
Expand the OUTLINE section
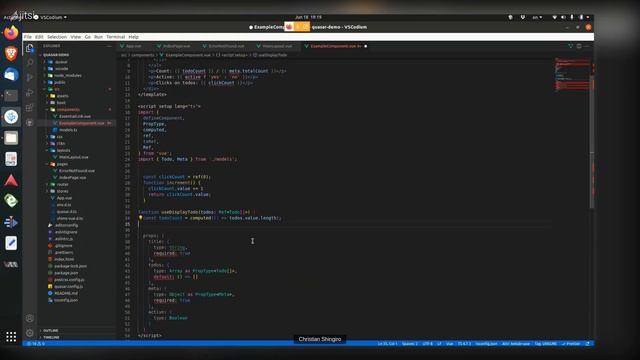pos(51,330)
